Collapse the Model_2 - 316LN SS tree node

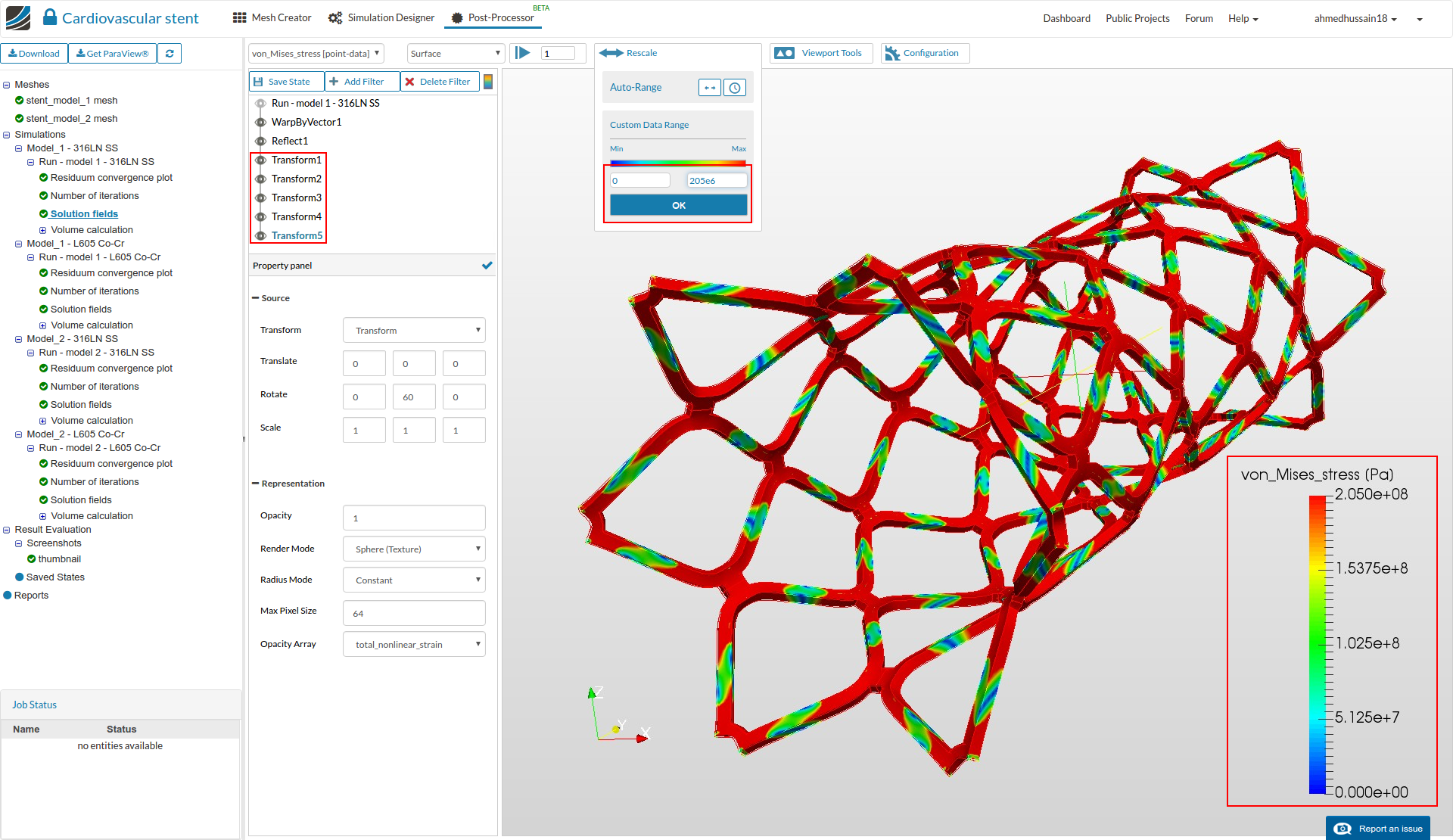(x=19, y=339)
